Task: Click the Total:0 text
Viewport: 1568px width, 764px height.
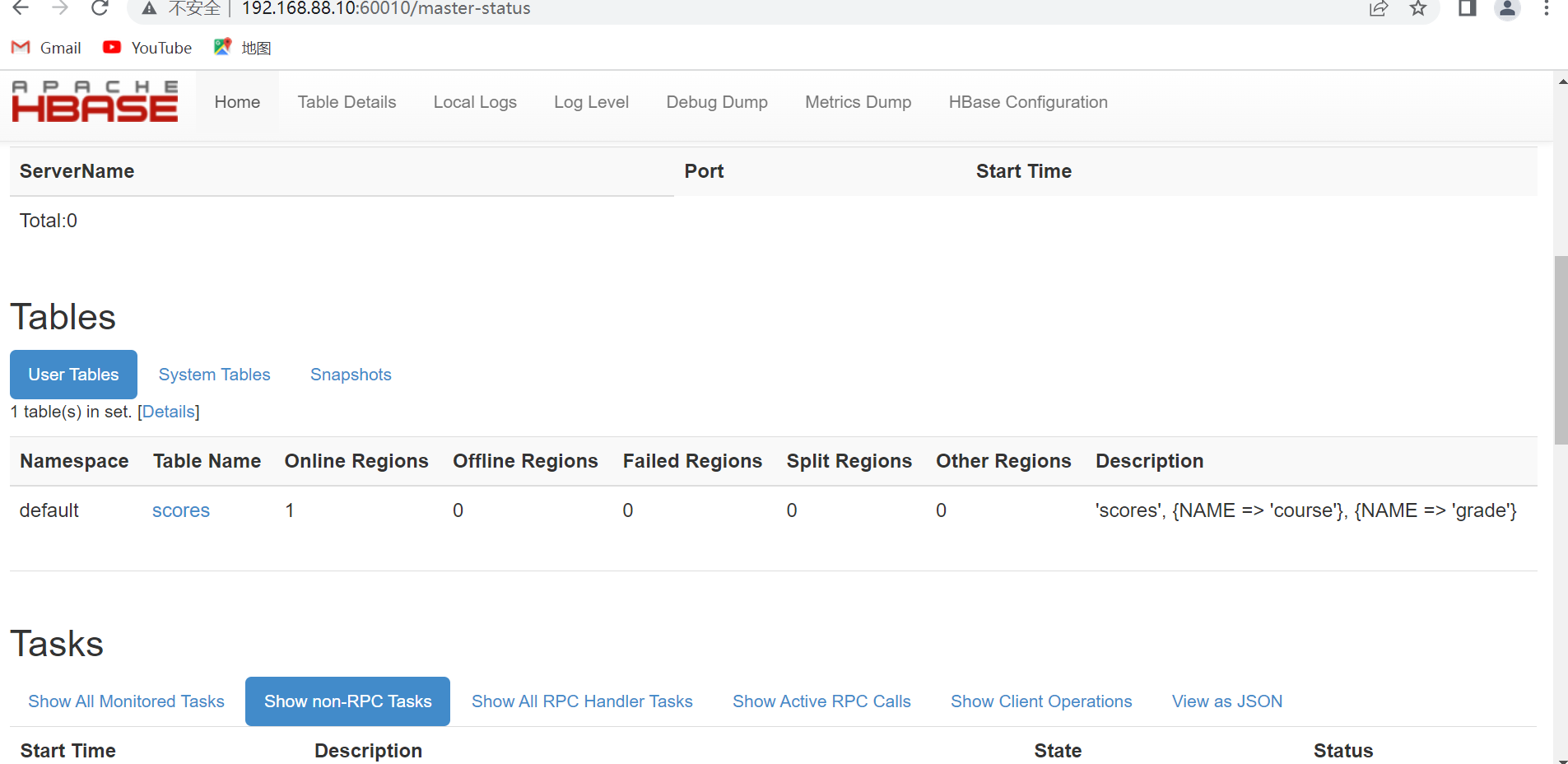Action: tap(49, 221)
